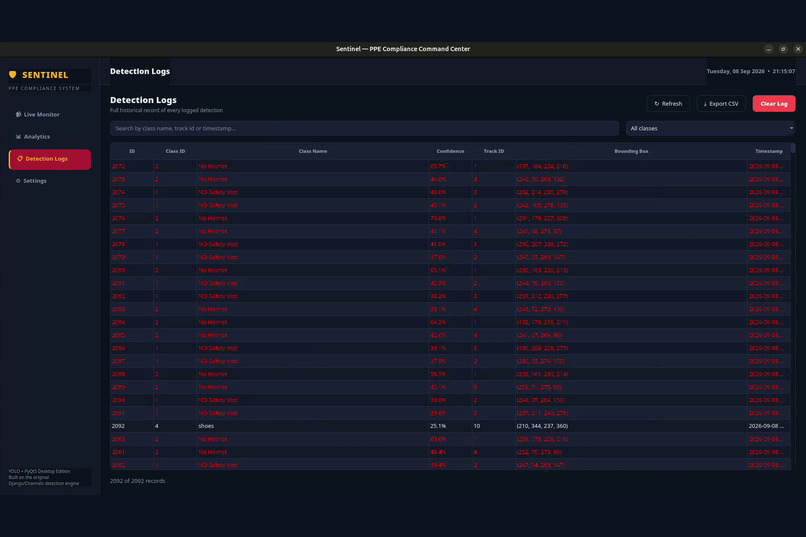Select the ID cell 2072

click(x=132, y=166)
